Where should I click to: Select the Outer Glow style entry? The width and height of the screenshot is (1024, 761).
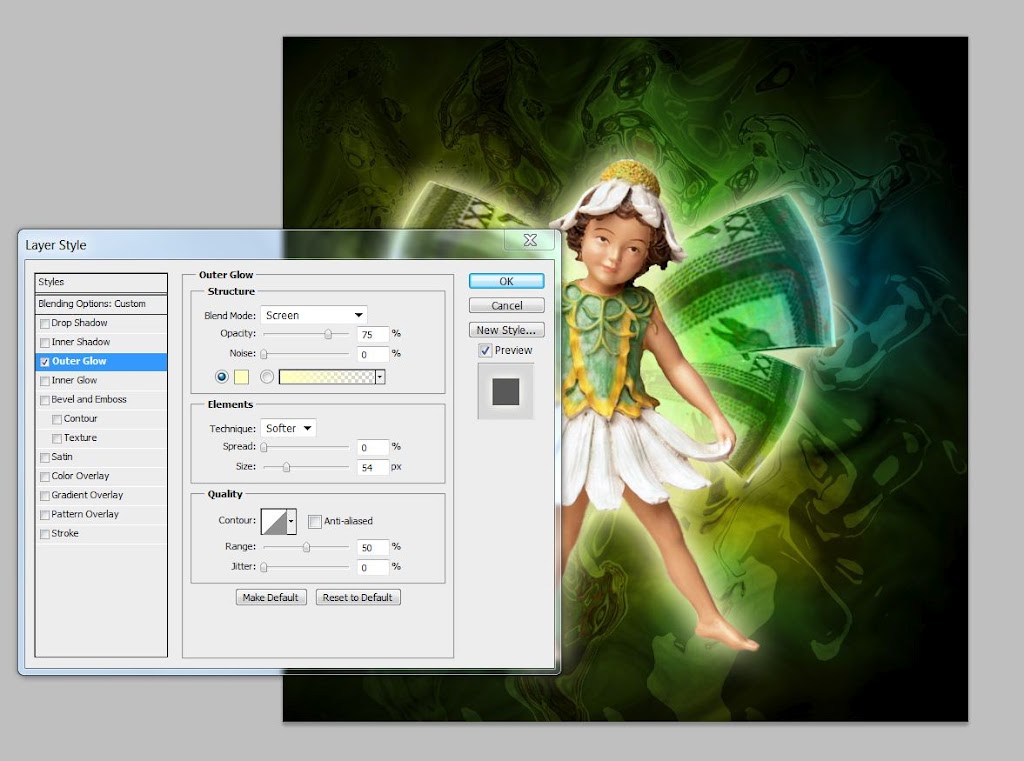tap(101, 361)
